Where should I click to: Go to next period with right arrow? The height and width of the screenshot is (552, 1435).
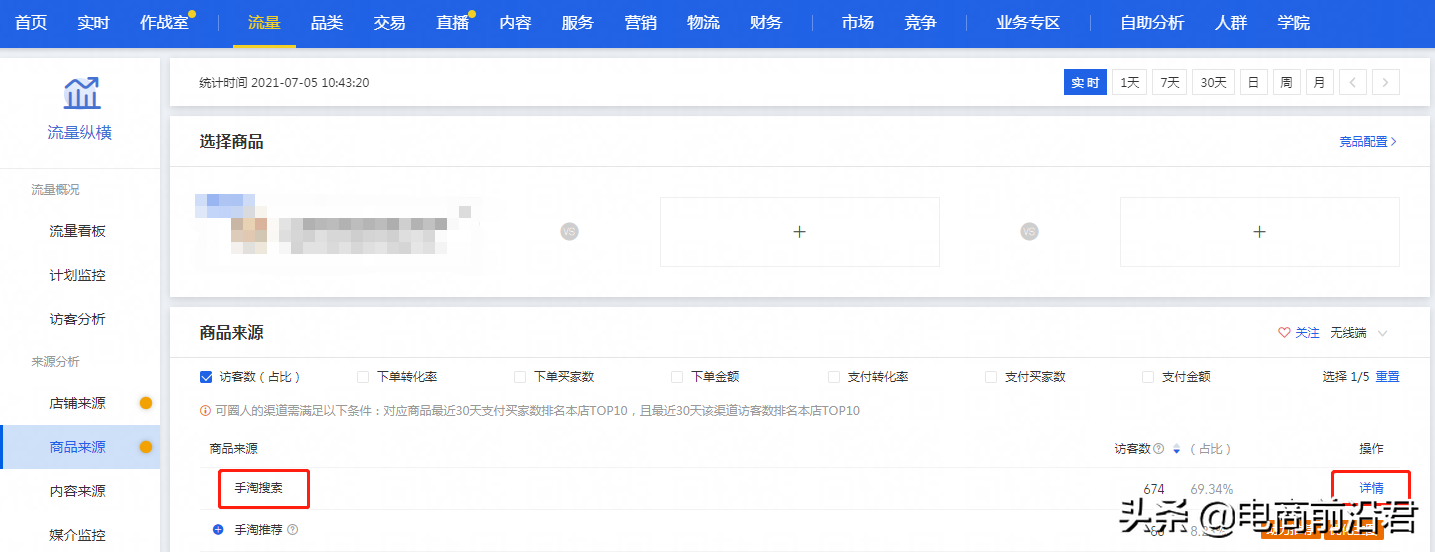click(1386, 83)
